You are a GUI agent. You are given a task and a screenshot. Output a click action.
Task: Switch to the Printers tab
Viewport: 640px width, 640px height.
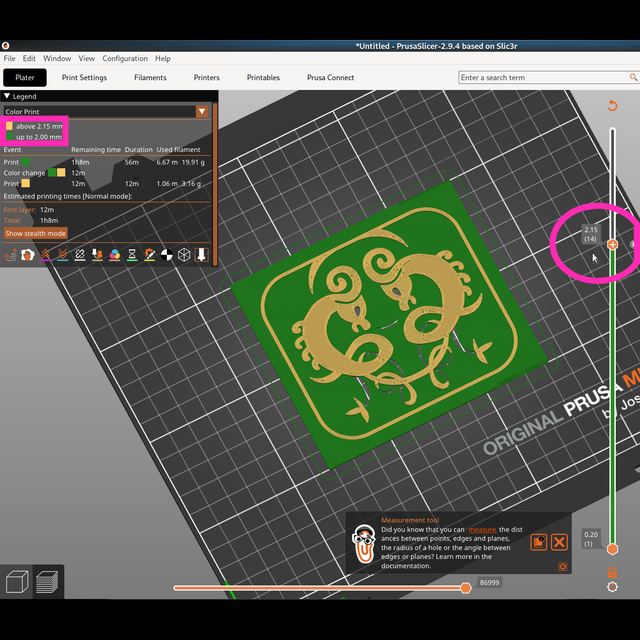[207, 78]
